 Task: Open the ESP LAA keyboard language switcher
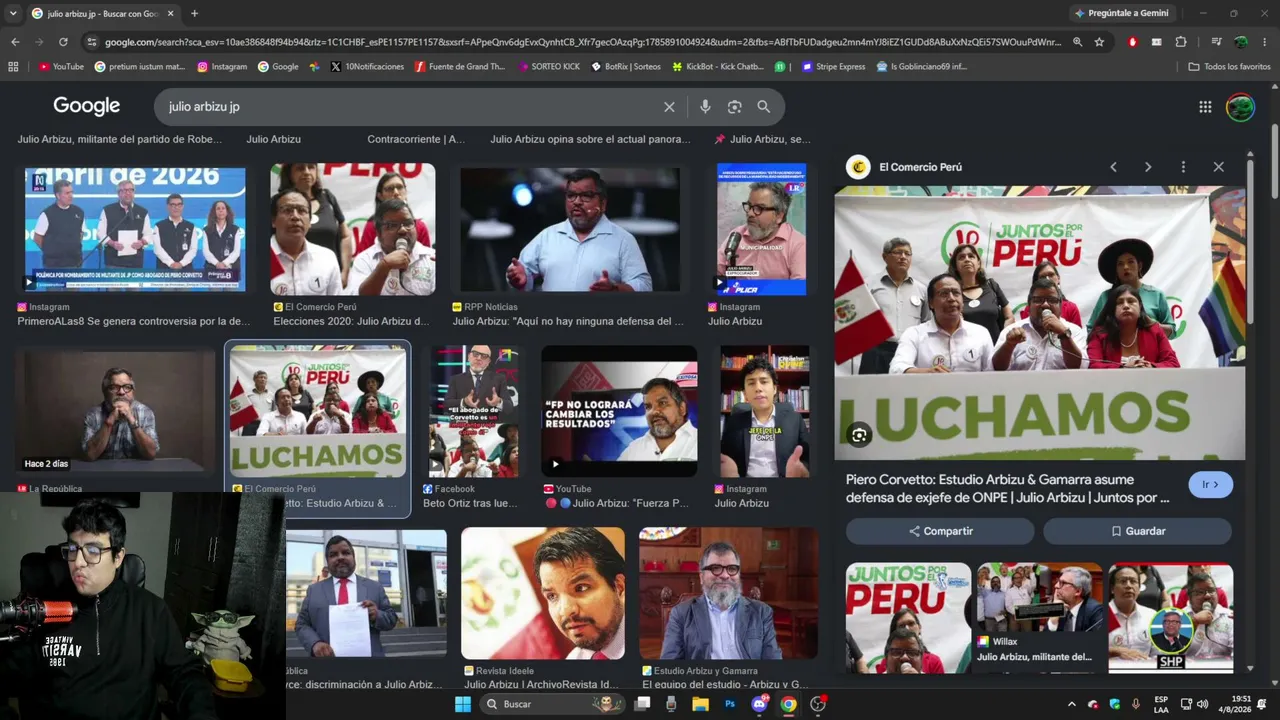[x=1161, y=704]
